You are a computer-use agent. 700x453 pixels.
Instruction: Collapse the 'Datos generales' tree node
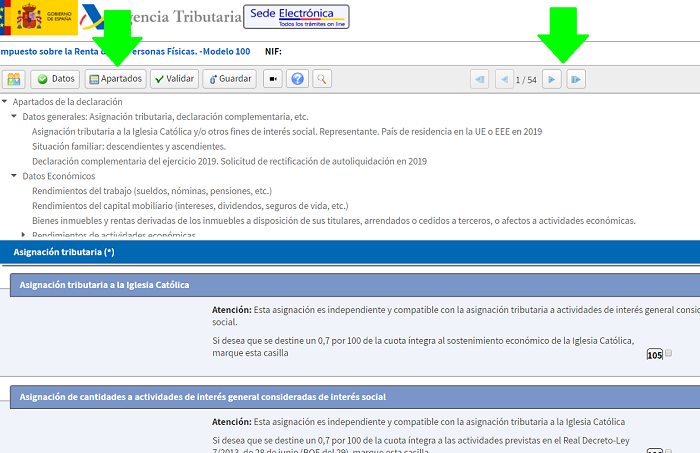tap(14, 116)
